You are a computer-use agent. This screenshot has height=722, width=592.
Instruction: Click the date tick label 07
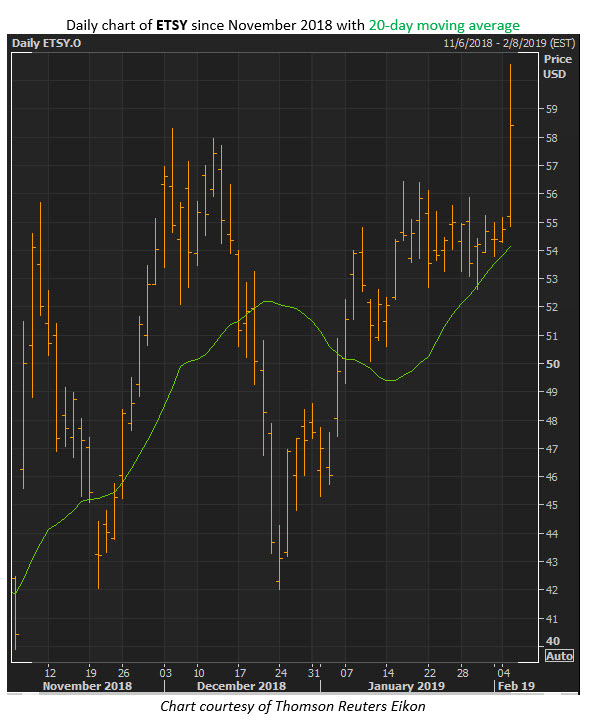(346, 673)
